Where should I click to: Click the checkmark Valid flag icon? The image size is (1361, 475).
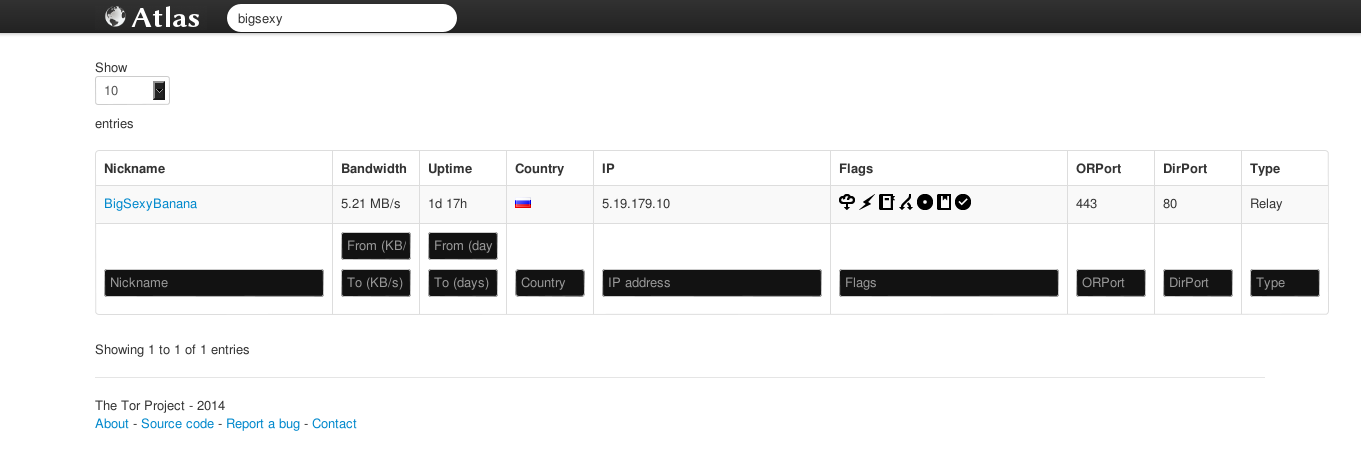click(x=963, y=203)
